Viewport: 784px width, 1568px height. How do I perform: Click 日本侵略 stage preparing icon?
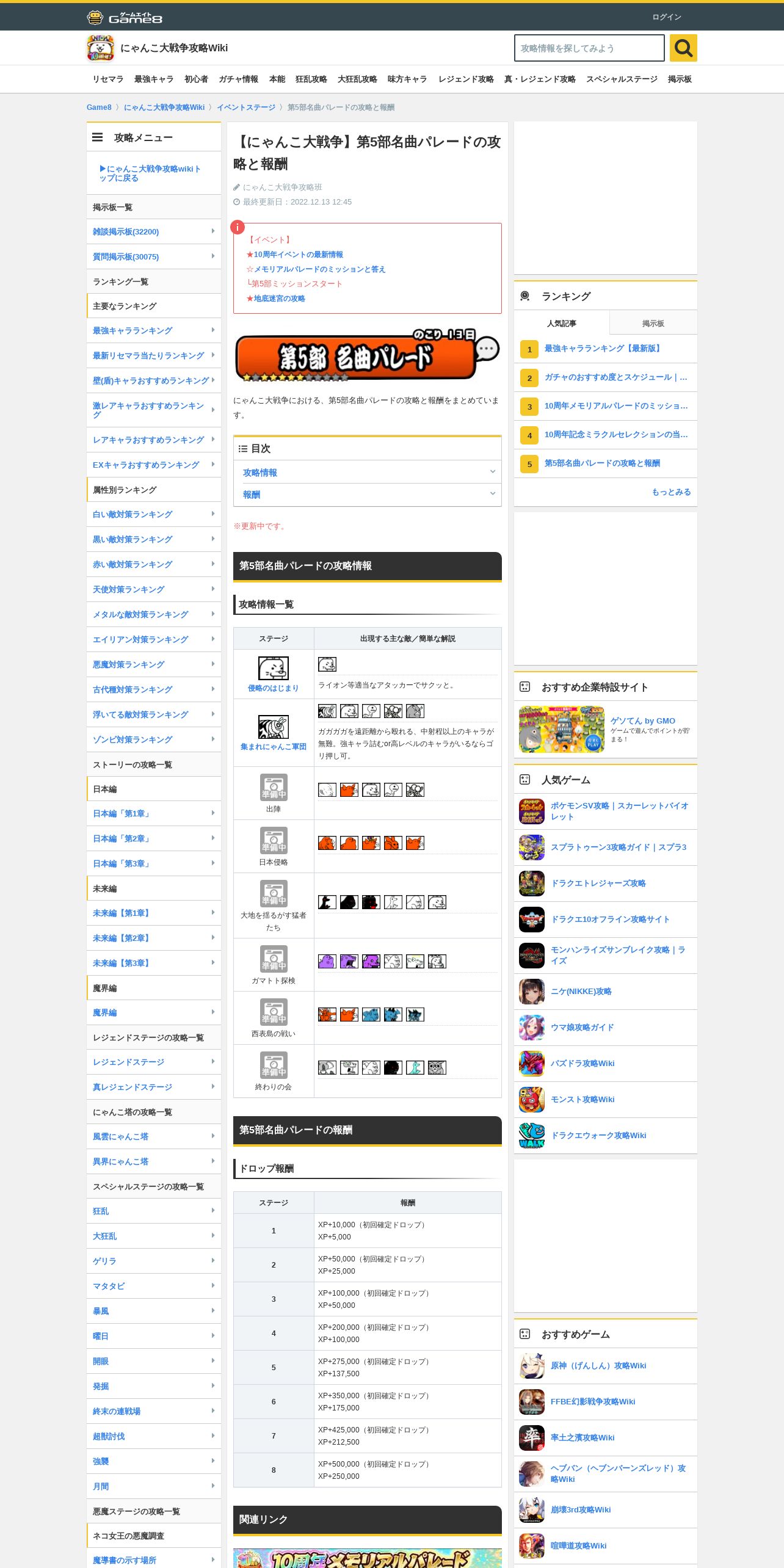click(x=274, y=841)
